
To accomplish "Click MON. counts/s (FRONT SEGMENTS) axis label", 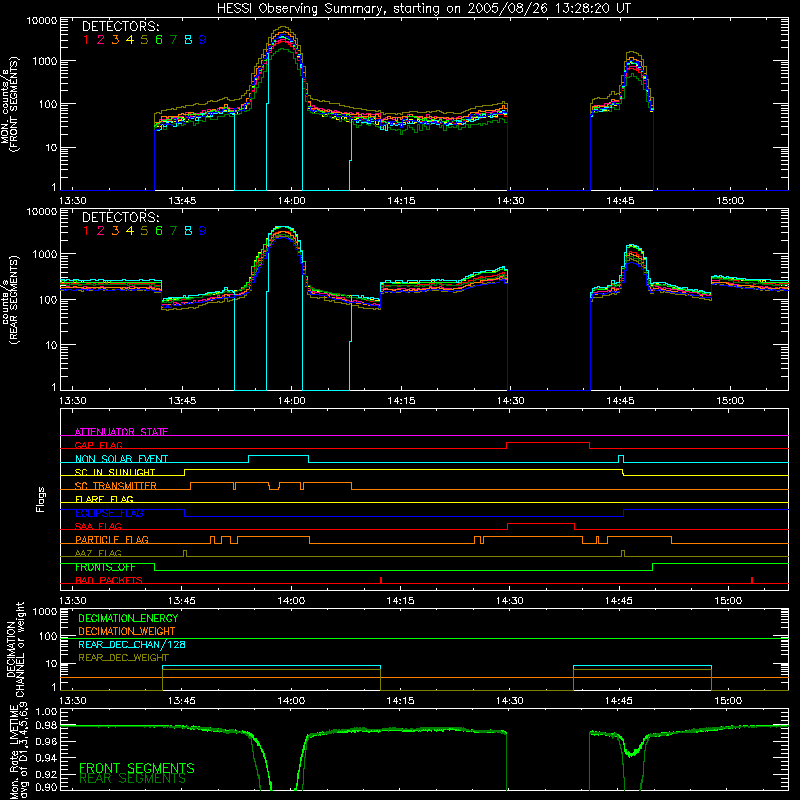I will tap(9, 104).
